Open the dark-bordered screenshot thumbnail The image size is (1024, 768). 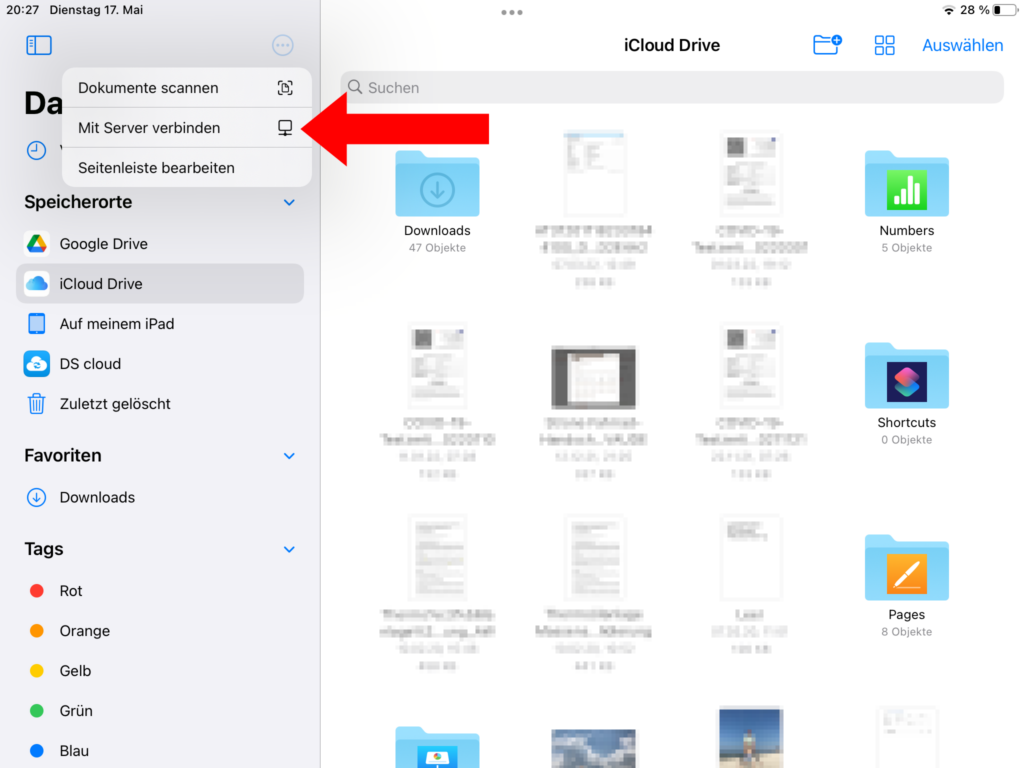click(594, 377)
